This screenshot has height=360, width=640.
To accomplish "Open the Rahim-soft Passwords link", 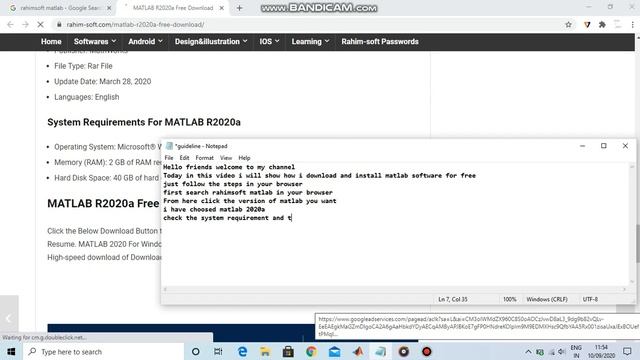I will [380, 42].
